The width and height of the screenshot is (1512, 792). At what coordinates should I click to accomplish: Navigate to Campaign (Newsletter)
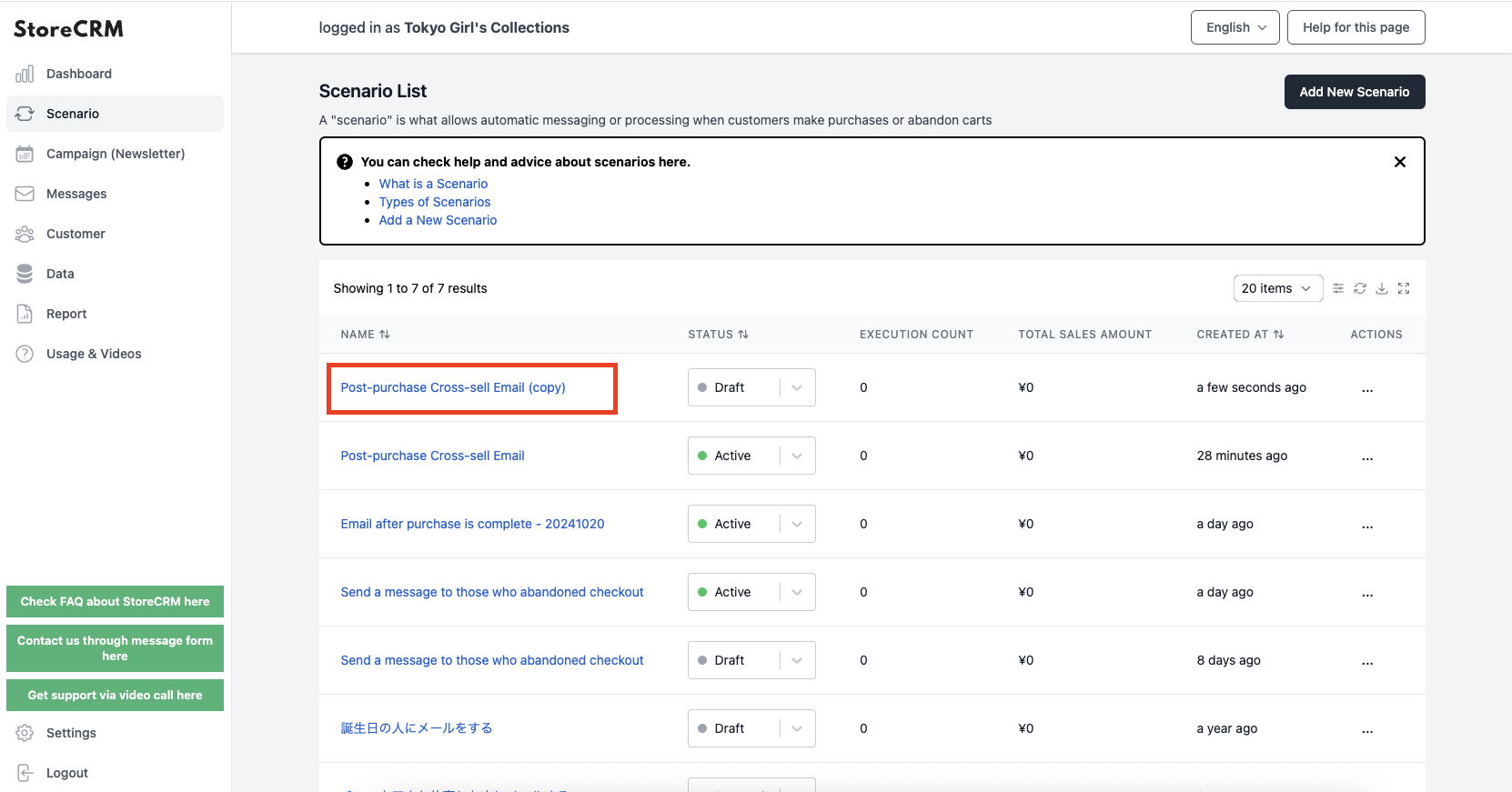click(x=115, y=154)
